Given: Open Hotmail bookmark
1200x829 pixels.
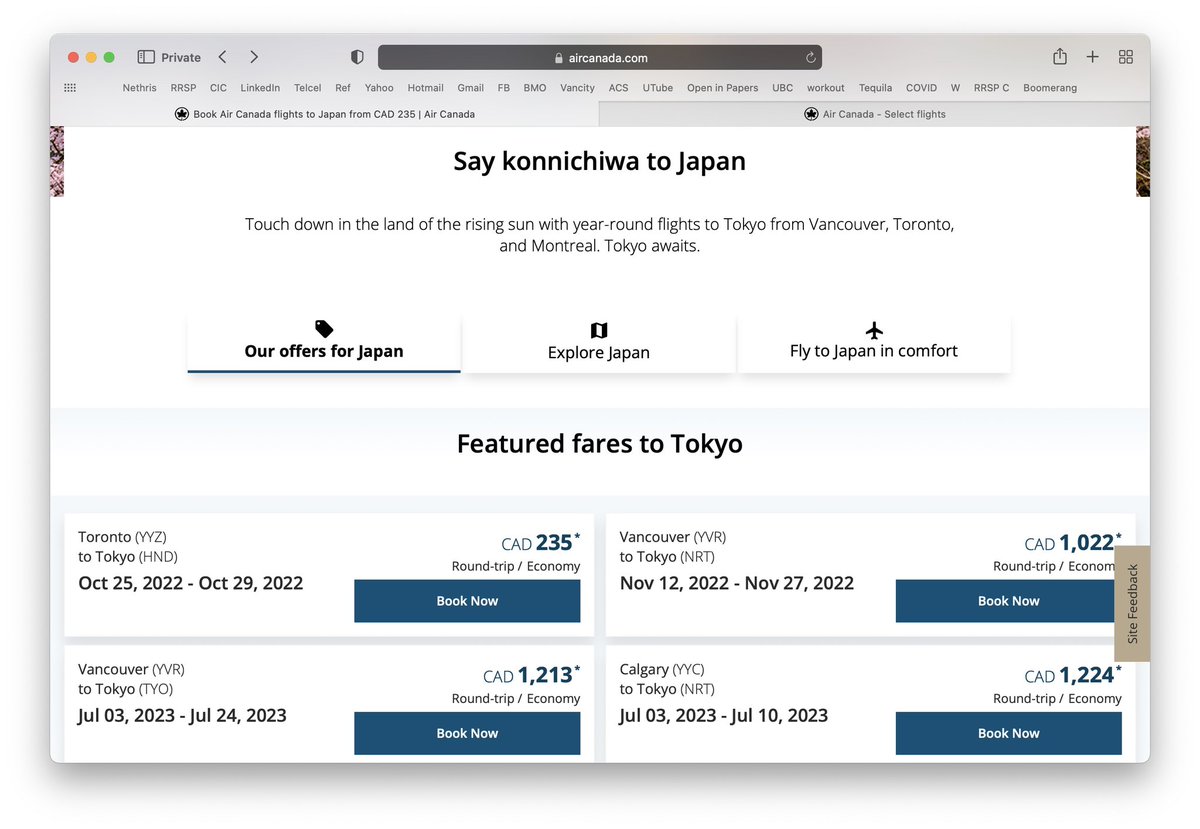Looking at the screenshot, I should pos(425,88).
